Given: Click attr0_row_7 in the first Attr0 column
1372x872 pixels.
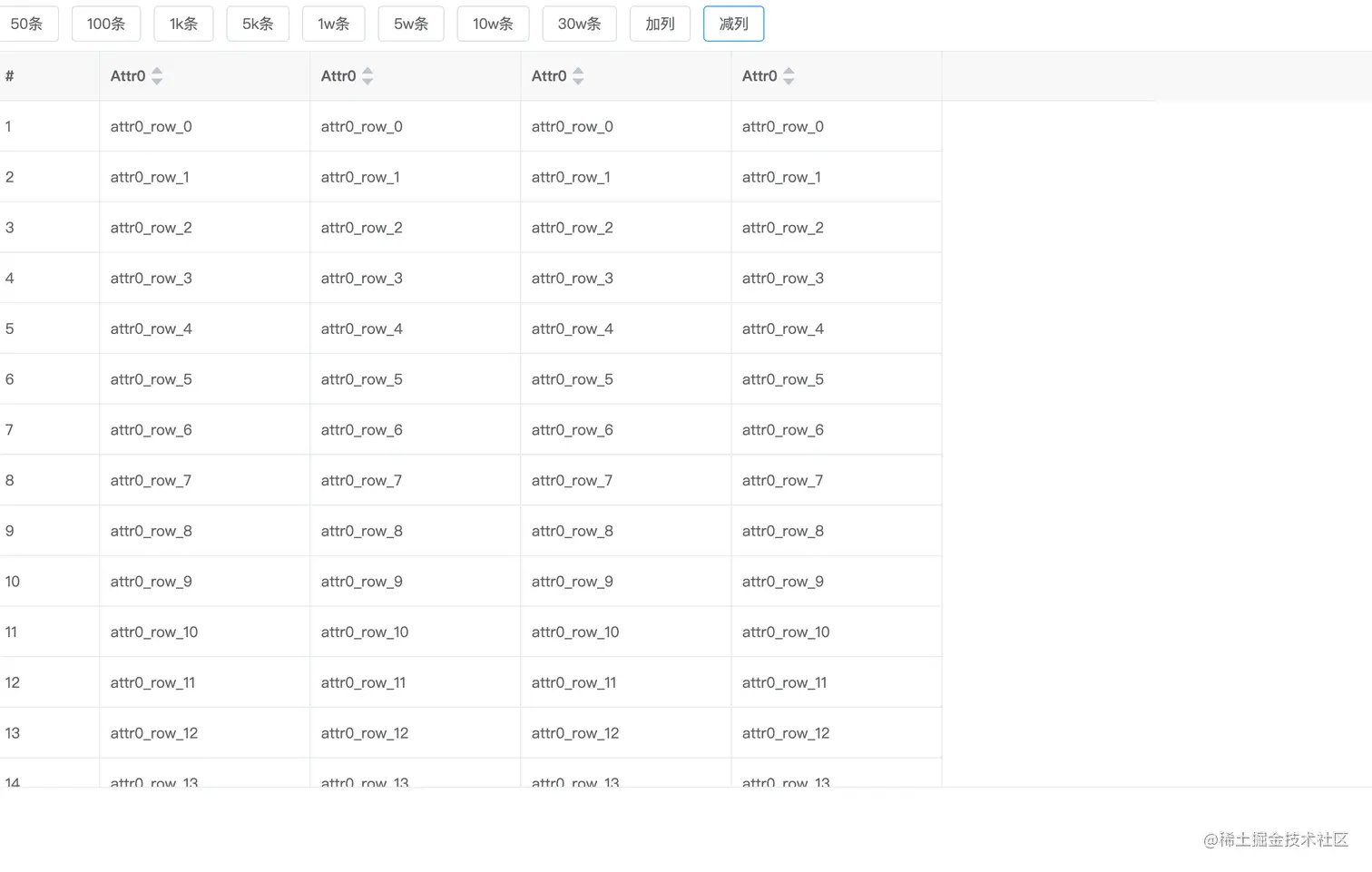Looking at the screenshot, I should click(x=151, y=481).
